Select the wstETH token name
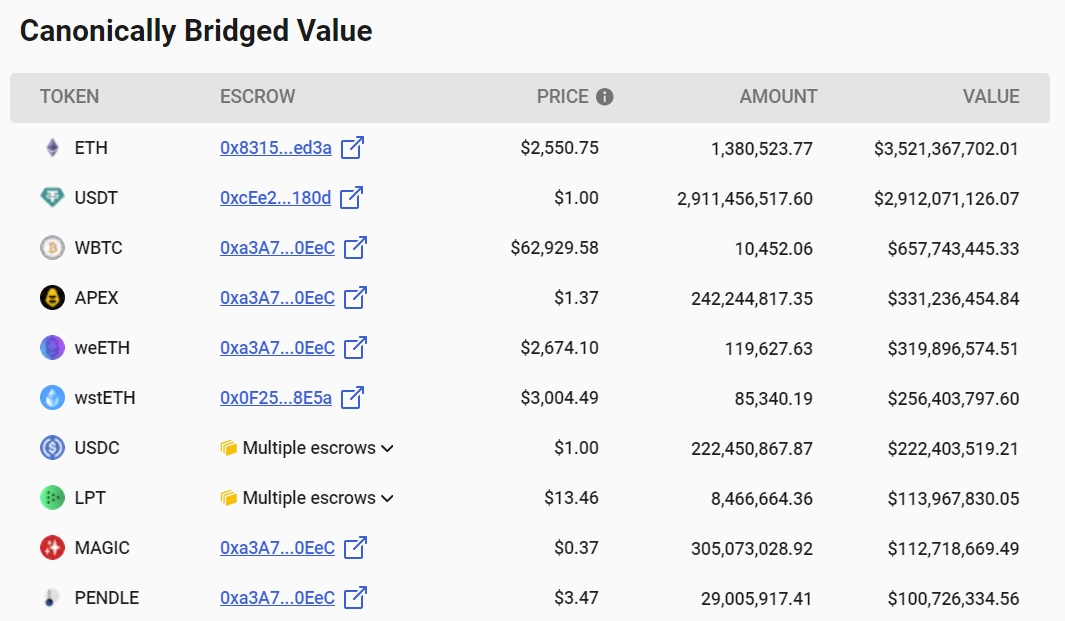 coord(105,397)
